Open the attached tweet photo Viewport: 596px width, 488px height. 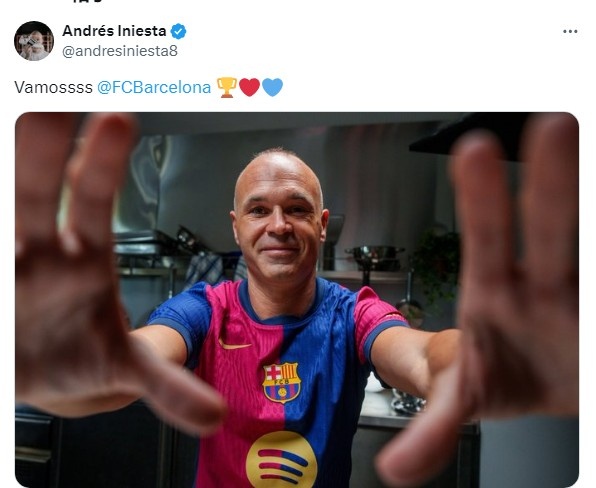[x=297, y=300]
